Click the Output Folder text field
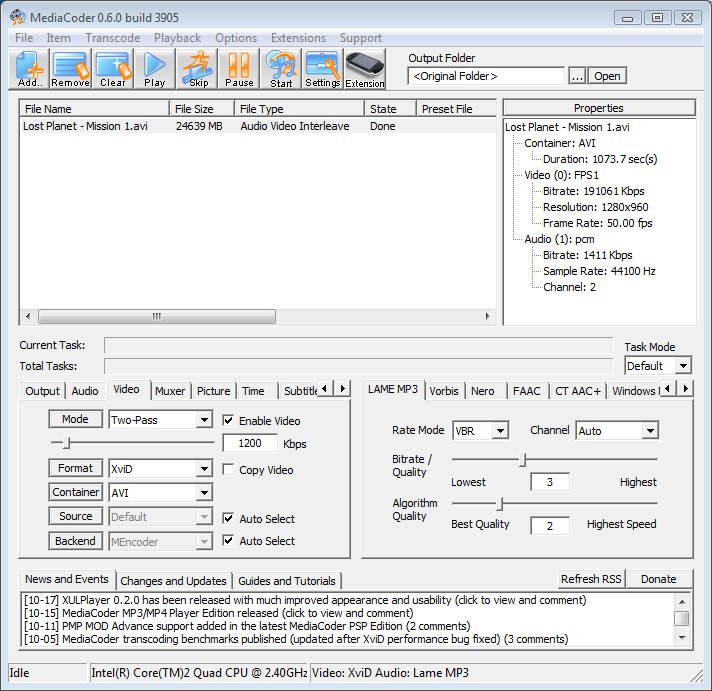This screenshot has width=712, height=691. 486,76
